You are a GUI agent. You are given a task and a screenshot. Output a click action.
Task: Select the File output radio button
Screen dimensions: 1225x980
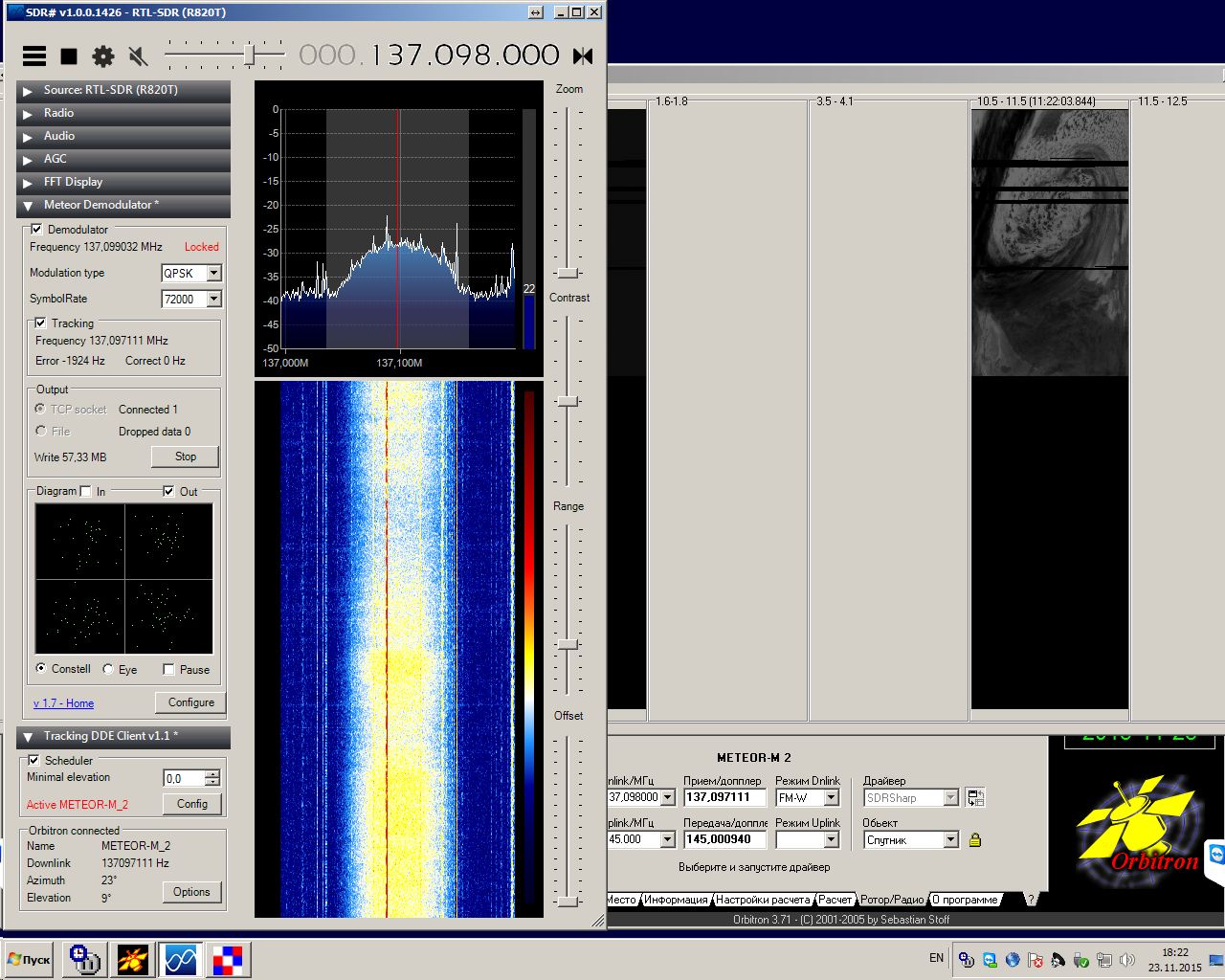[40, 432]
